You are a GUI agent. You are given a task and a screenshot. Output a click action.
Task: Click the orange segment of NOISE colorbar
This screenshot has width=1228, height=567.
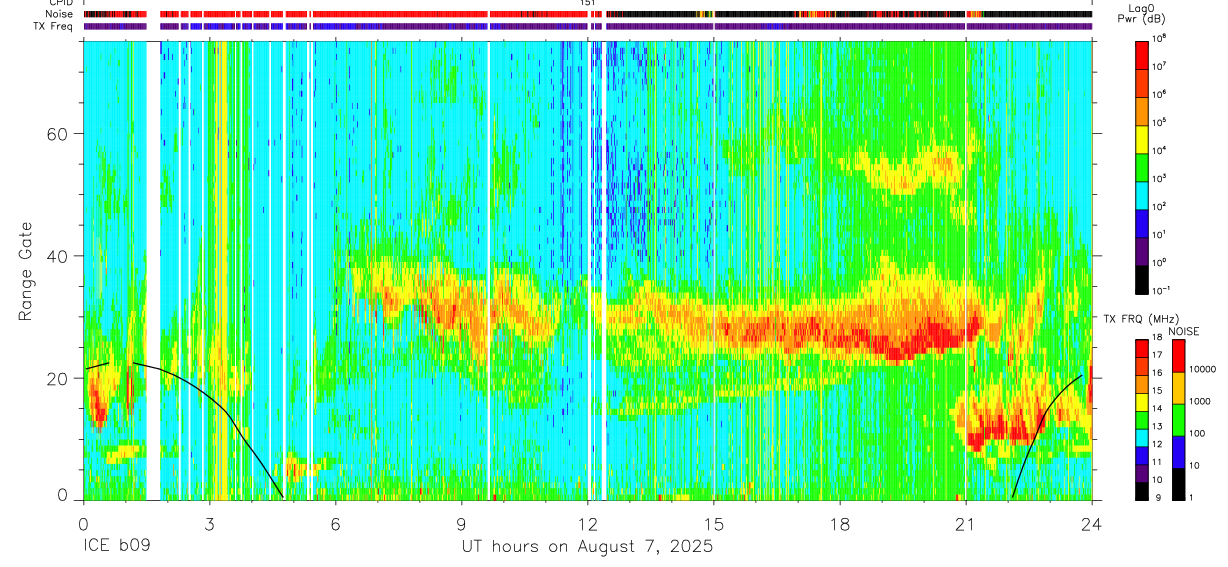(x=1179, y=387)
